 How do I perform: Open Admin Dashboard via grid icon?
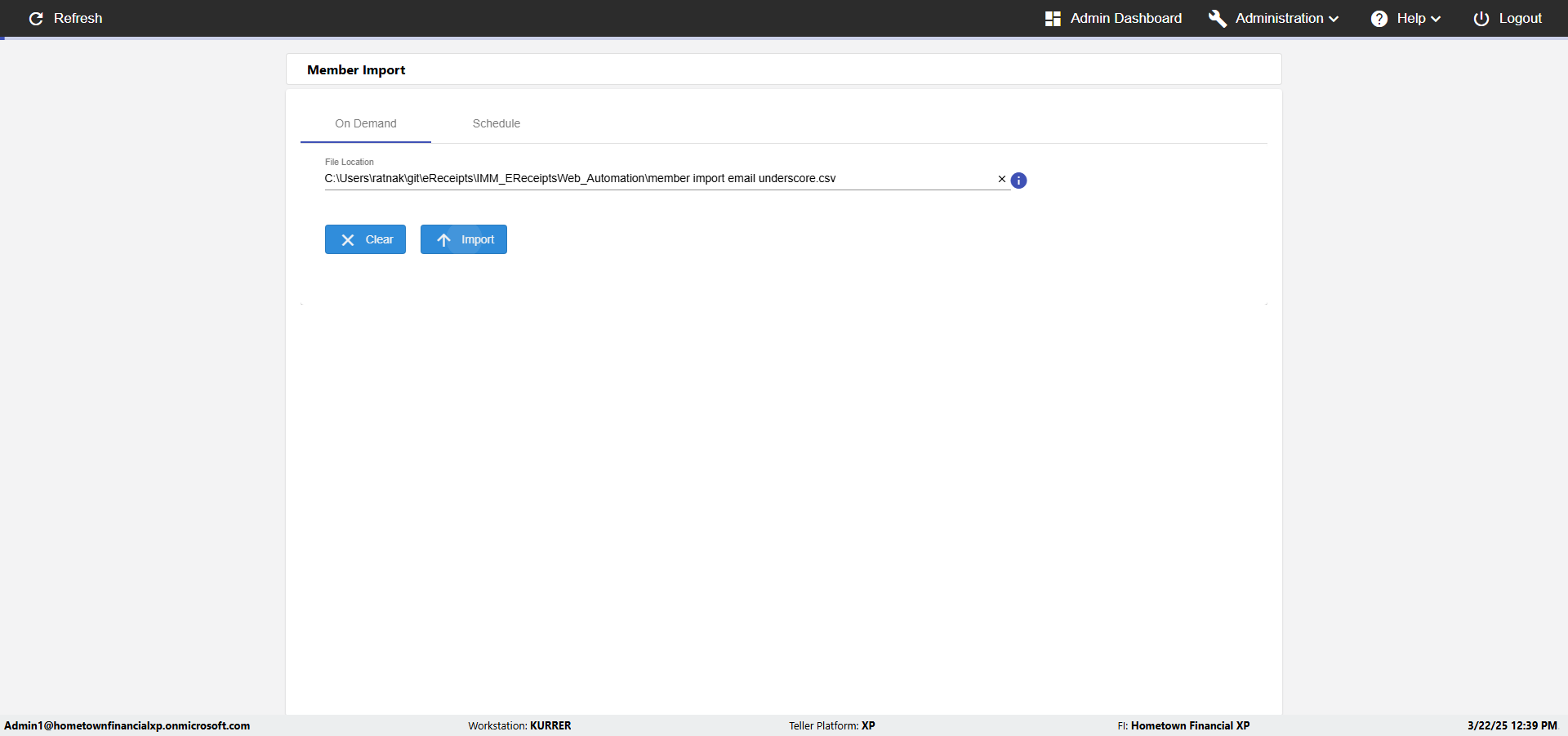1053,18
